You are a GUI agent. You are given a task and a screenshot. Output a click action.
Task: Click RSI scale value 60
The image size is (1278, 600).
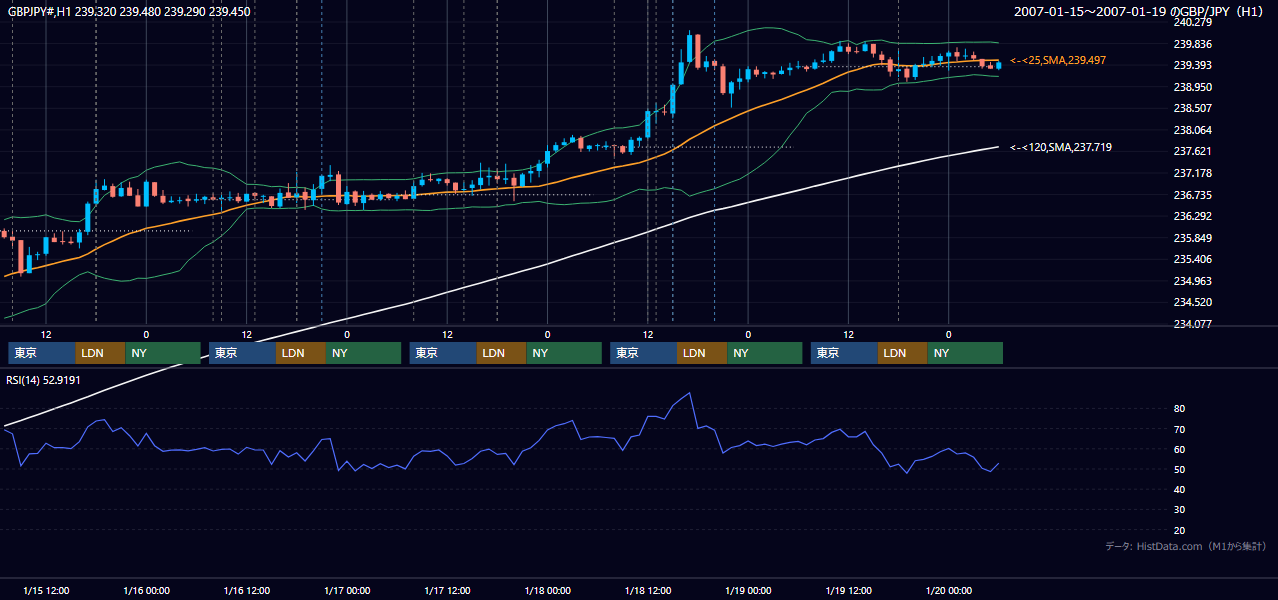[x=1180, y=449]
